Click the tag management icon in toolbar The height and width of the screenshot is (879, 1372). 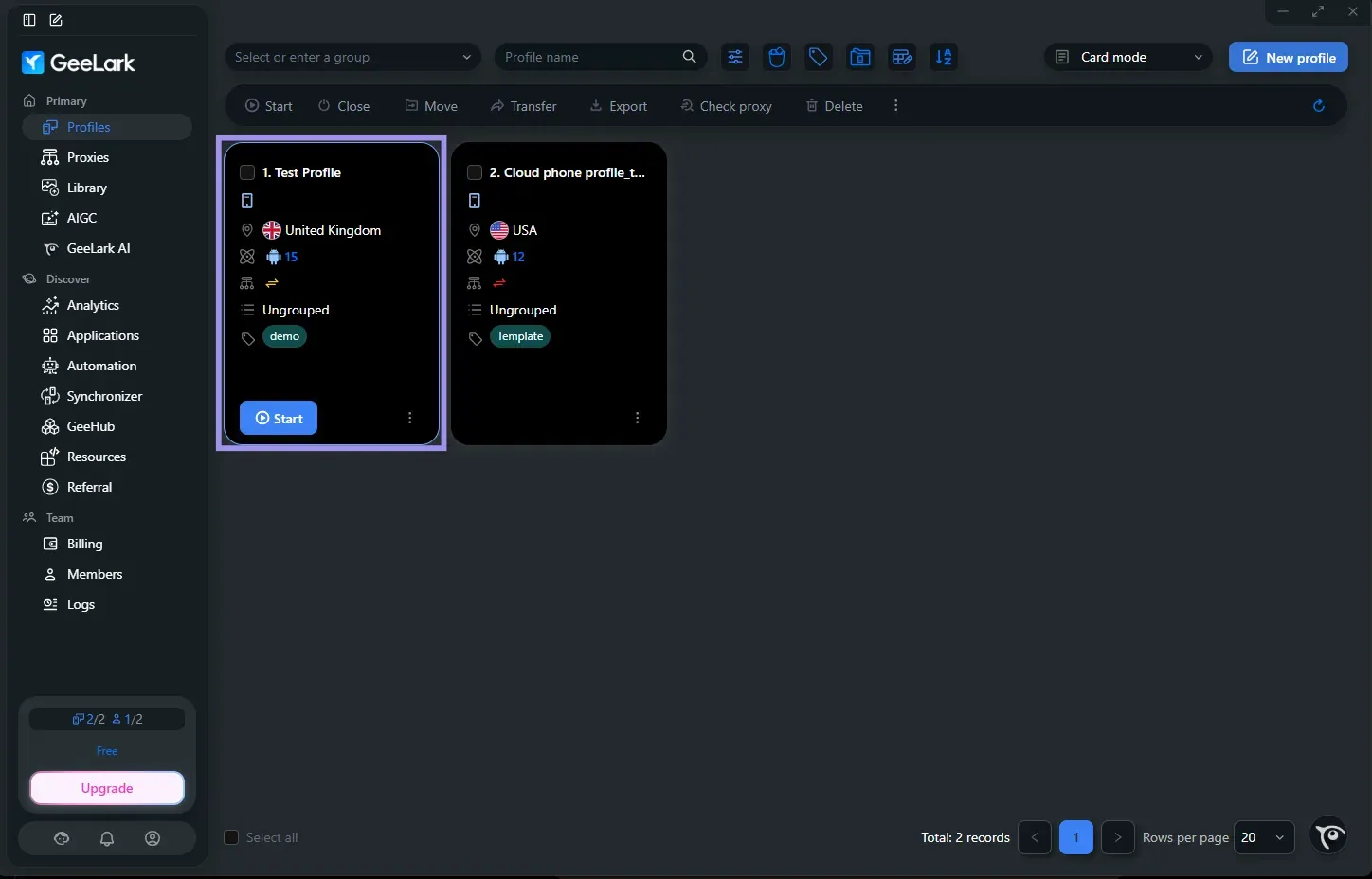[818, 57]
